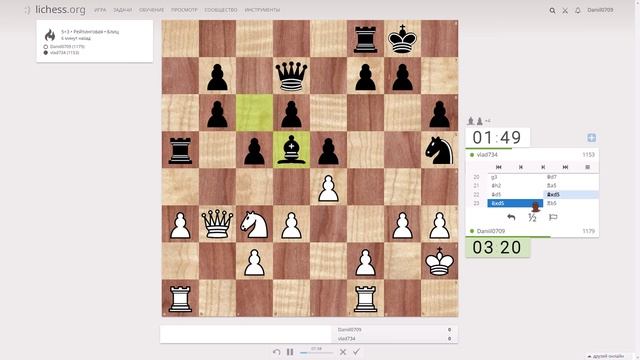The height and width of the screenshot is (360, 640).
Task: Click your clock showing 03:20
Action: [497, 247]
